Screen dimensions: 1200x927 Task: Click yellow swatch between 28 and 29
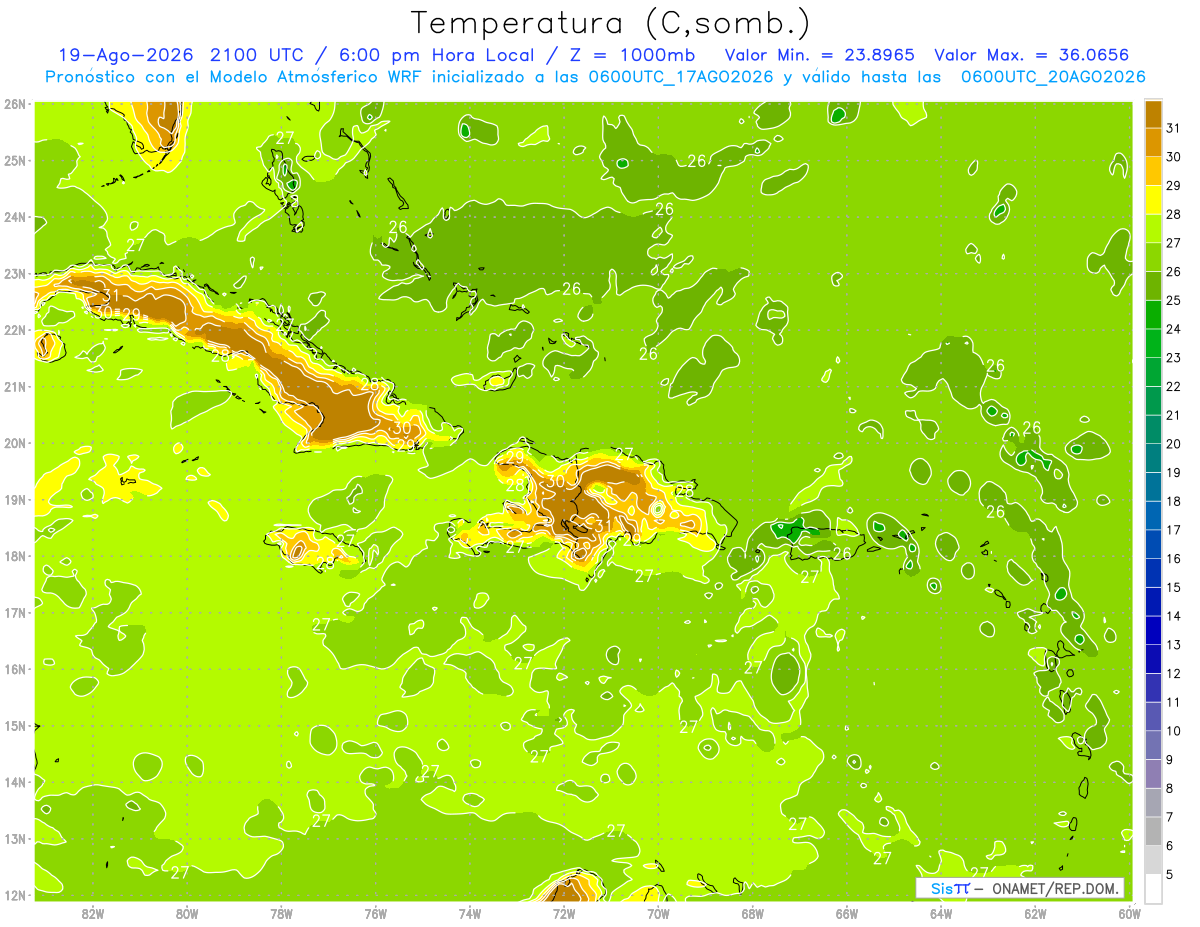pyautogui.click(x=1153, y=199)
